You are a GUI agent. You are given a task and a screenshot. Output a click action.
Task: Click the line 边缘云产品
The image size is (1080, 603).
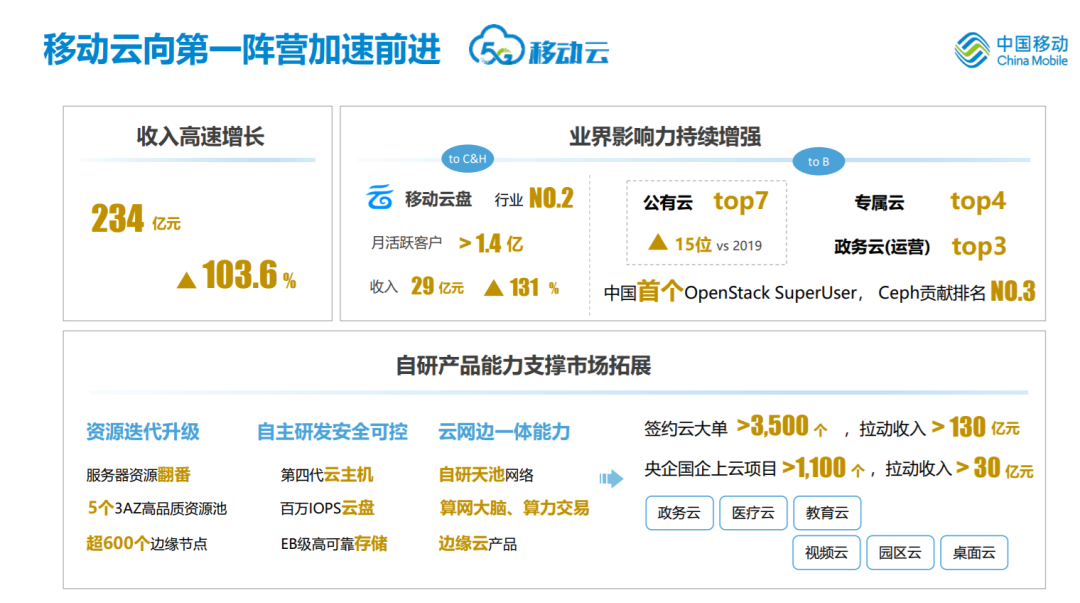pos(477,544)
